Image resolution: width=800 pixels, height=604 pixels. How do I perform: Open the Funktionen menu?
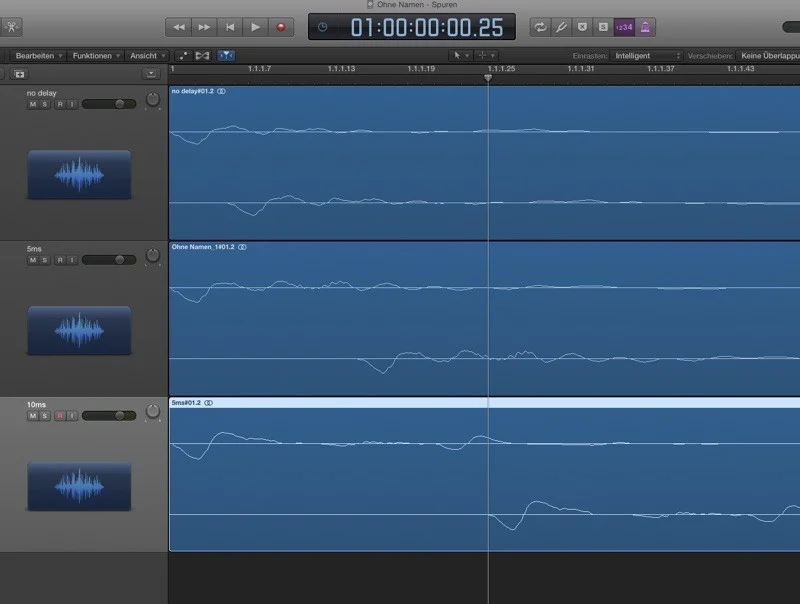pos(96,56)
